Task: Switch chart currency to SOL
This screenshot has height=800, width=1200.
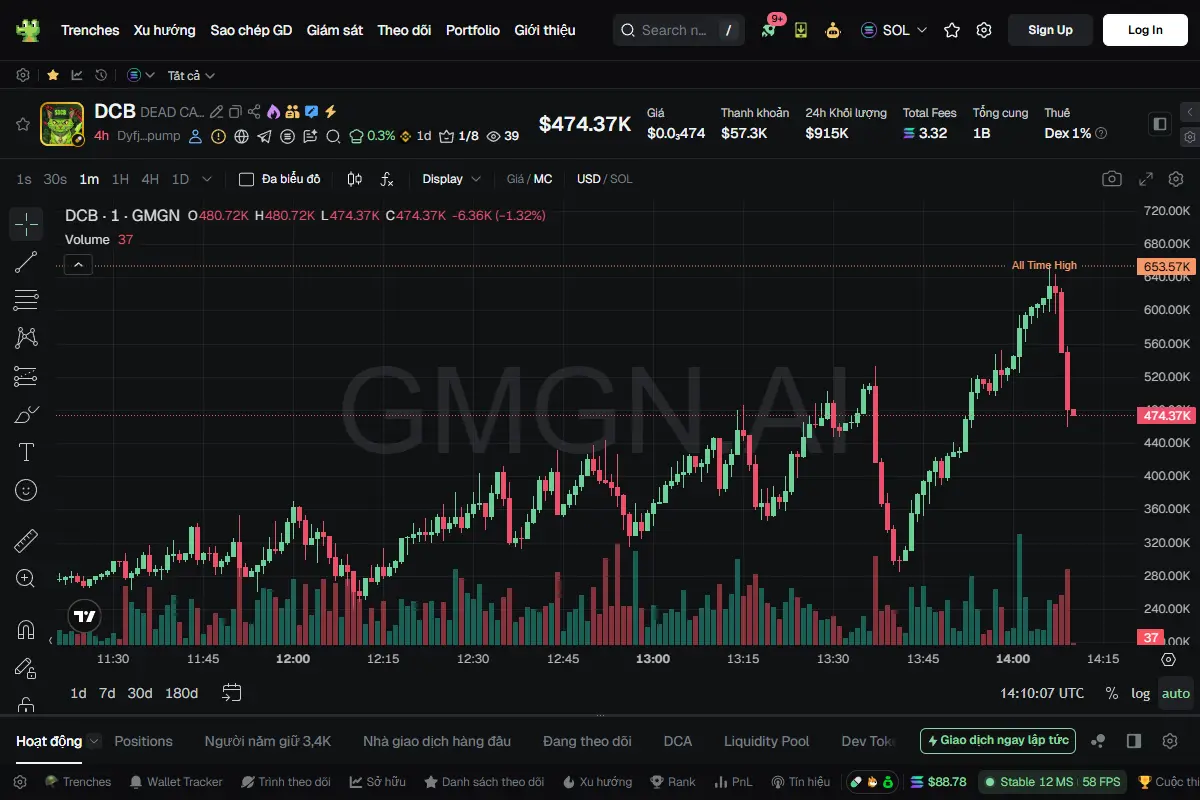Action: 621,179
